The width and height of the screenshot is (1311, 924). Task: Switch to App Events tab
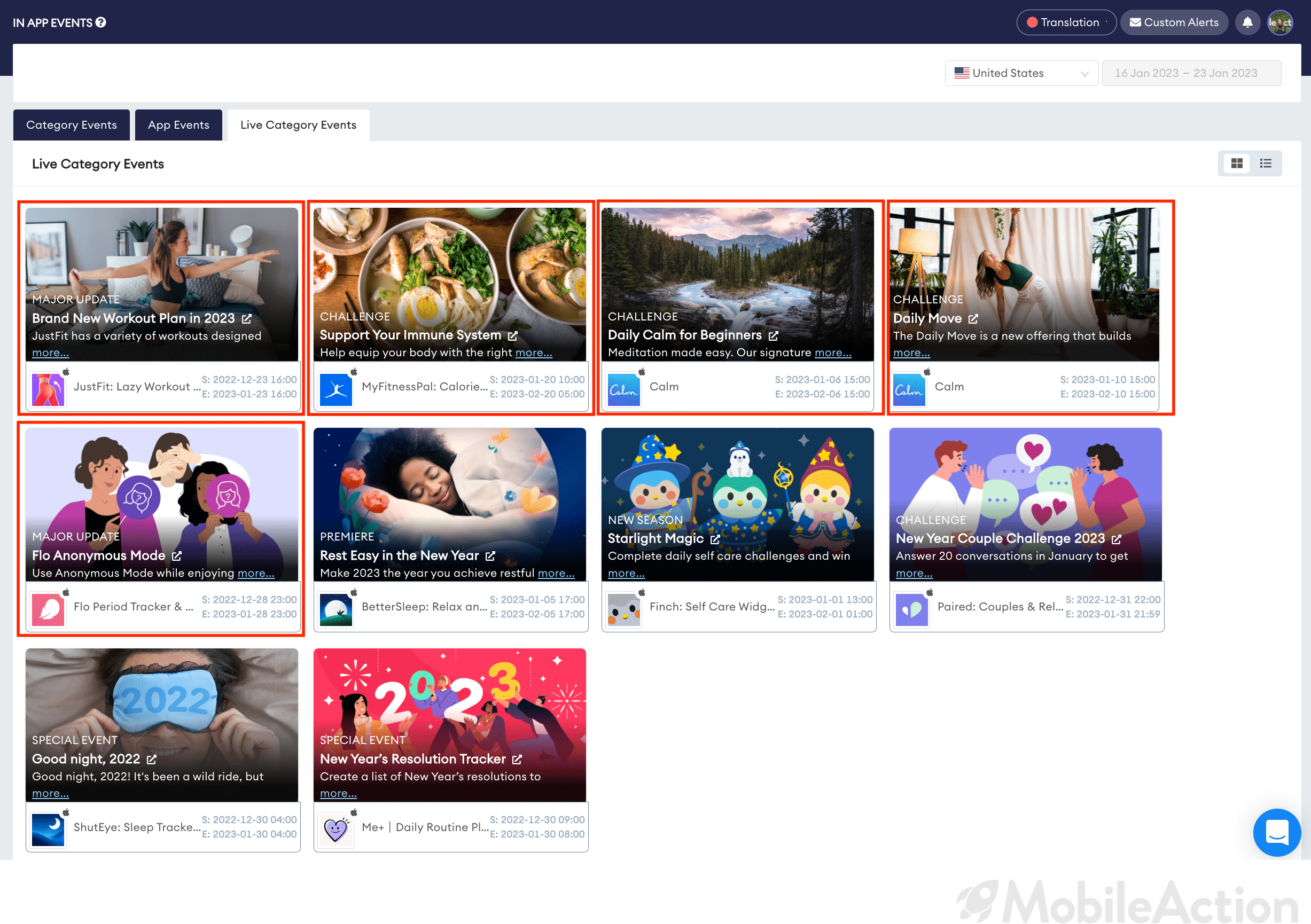click(179, 125)
